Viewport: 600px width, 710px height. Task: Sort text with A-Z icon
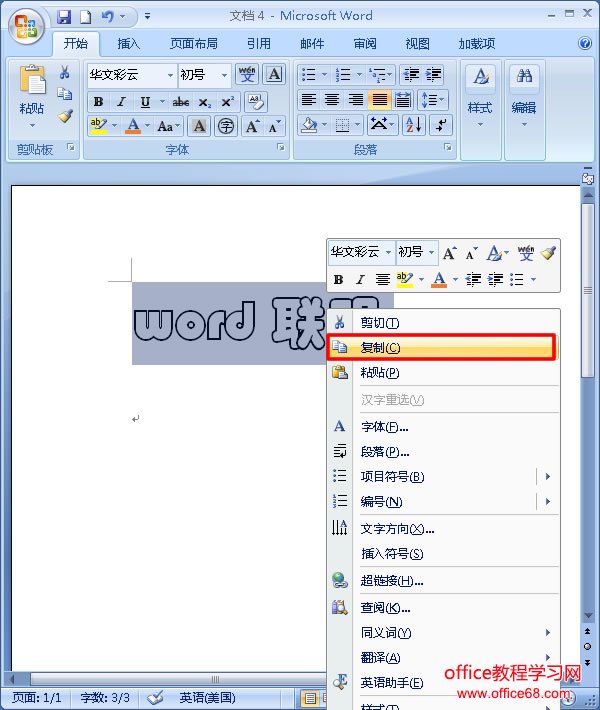[413, 125]
